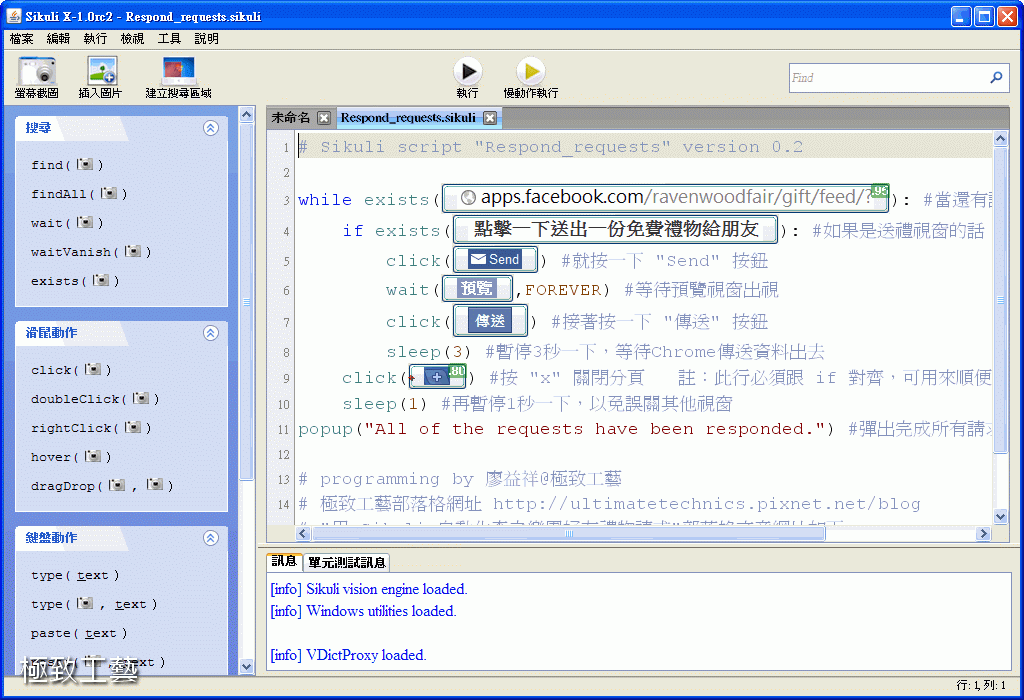Insert wait() command from sidebar

coord(67,223)
